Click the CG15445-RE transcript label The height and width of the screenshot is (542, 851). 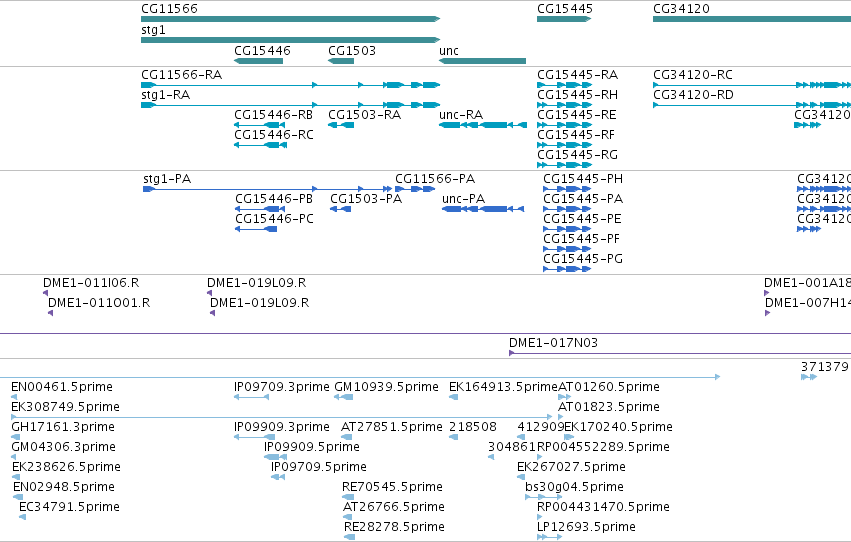point(576,114)
